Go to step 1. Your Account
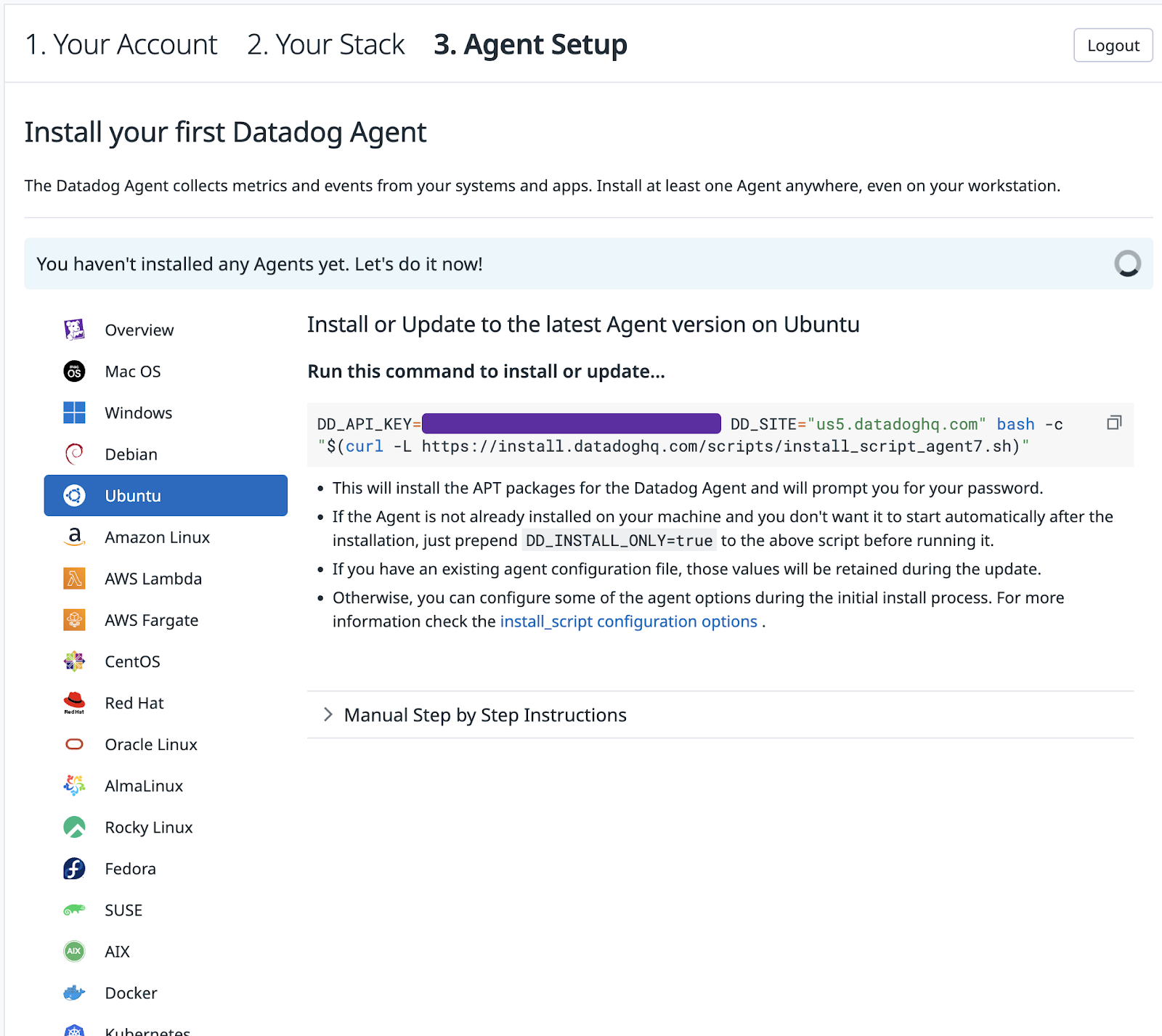The height and width of the screenshot is (1036, 1162). 121,44
